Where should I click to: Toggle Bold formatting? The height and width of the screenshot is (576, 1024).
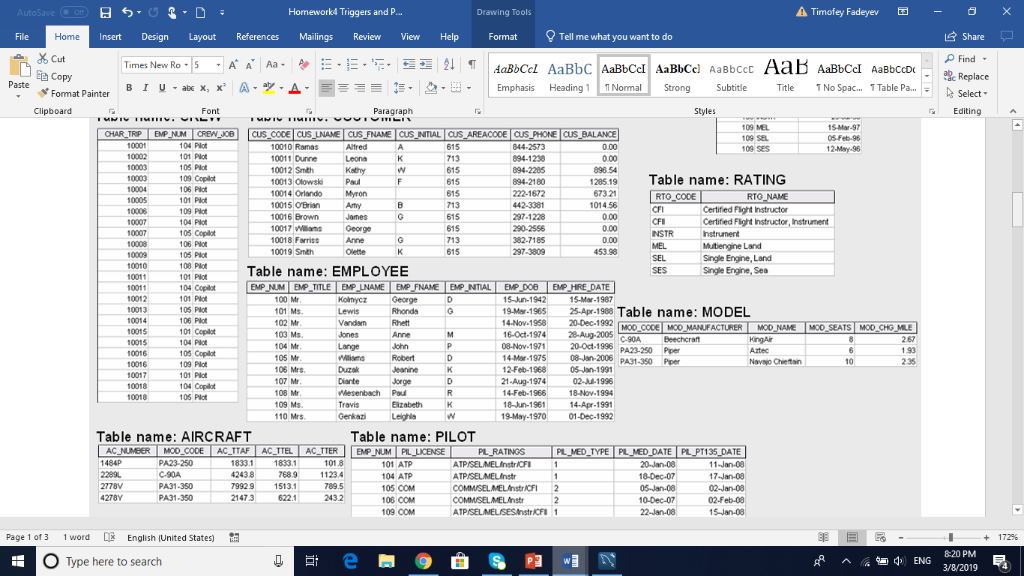[x=129, y=88]
